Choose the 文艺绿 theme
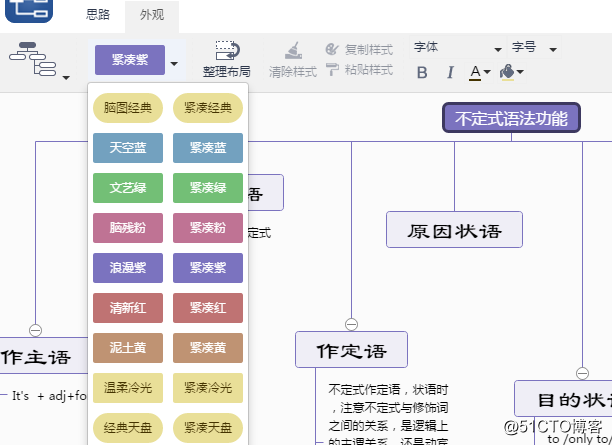The height and width of the screenshot is (445, 612). pos(128,188)
